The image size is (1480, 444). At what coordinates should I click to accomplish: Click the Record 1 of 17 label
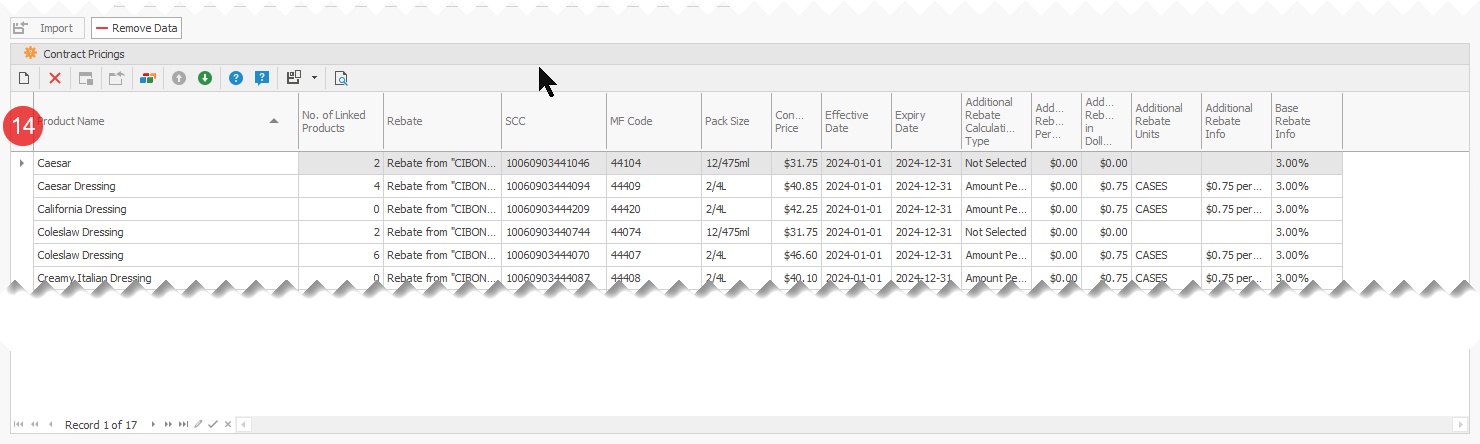[x=101, y=425]
